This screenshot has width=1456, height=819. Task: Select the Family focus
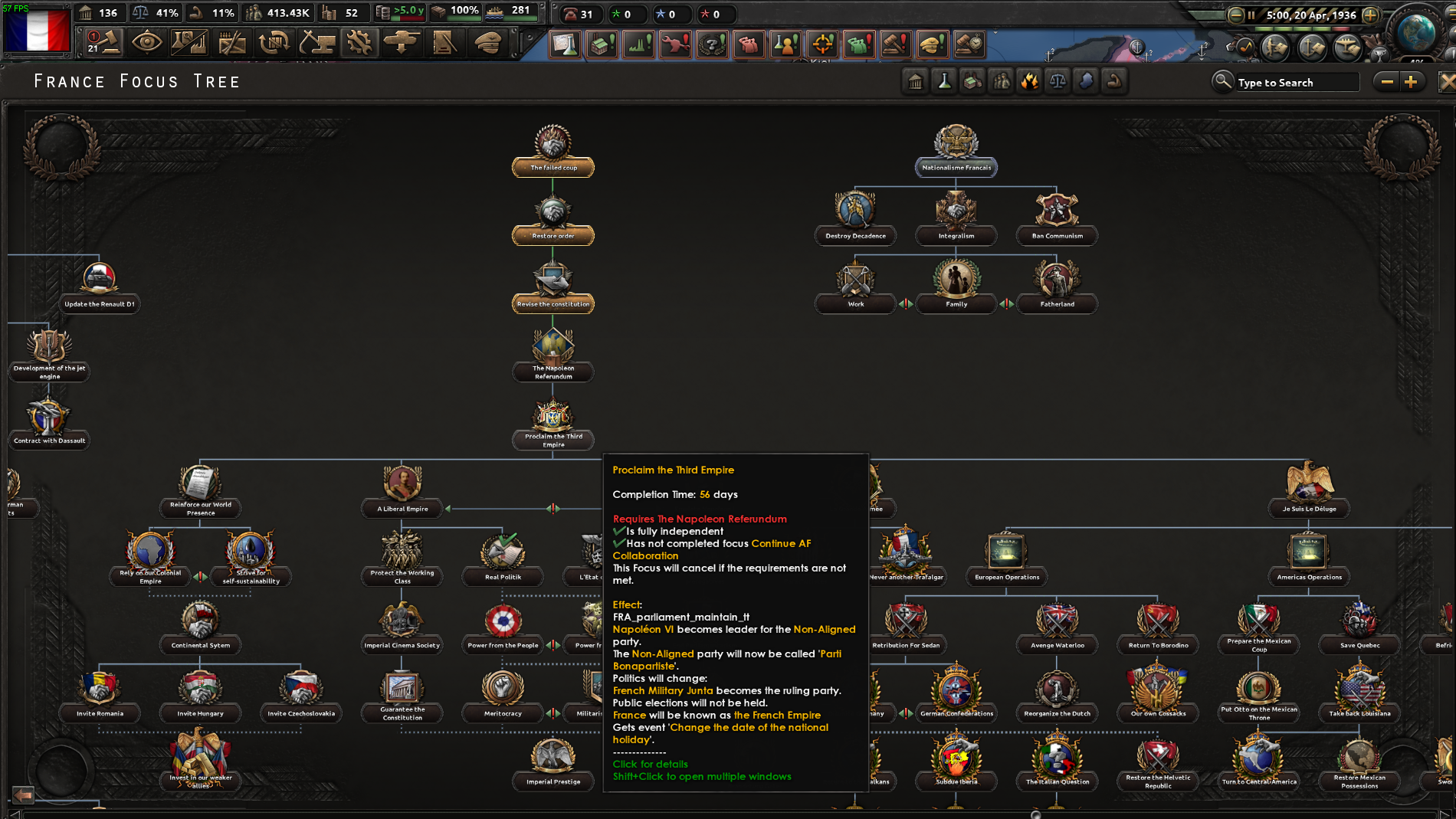click(956, 288)
